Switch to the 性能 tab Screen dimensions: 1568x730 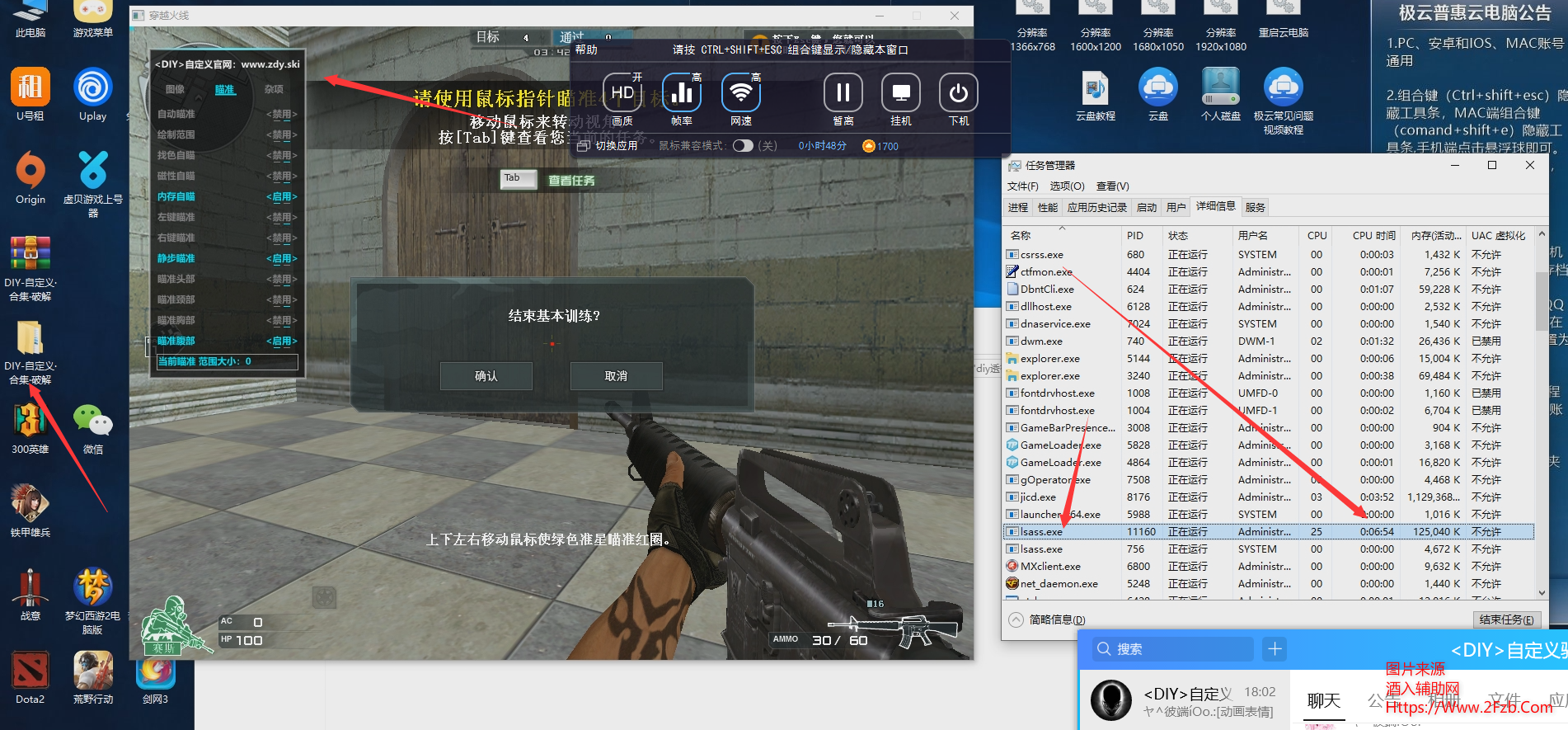pos(1048,208)
